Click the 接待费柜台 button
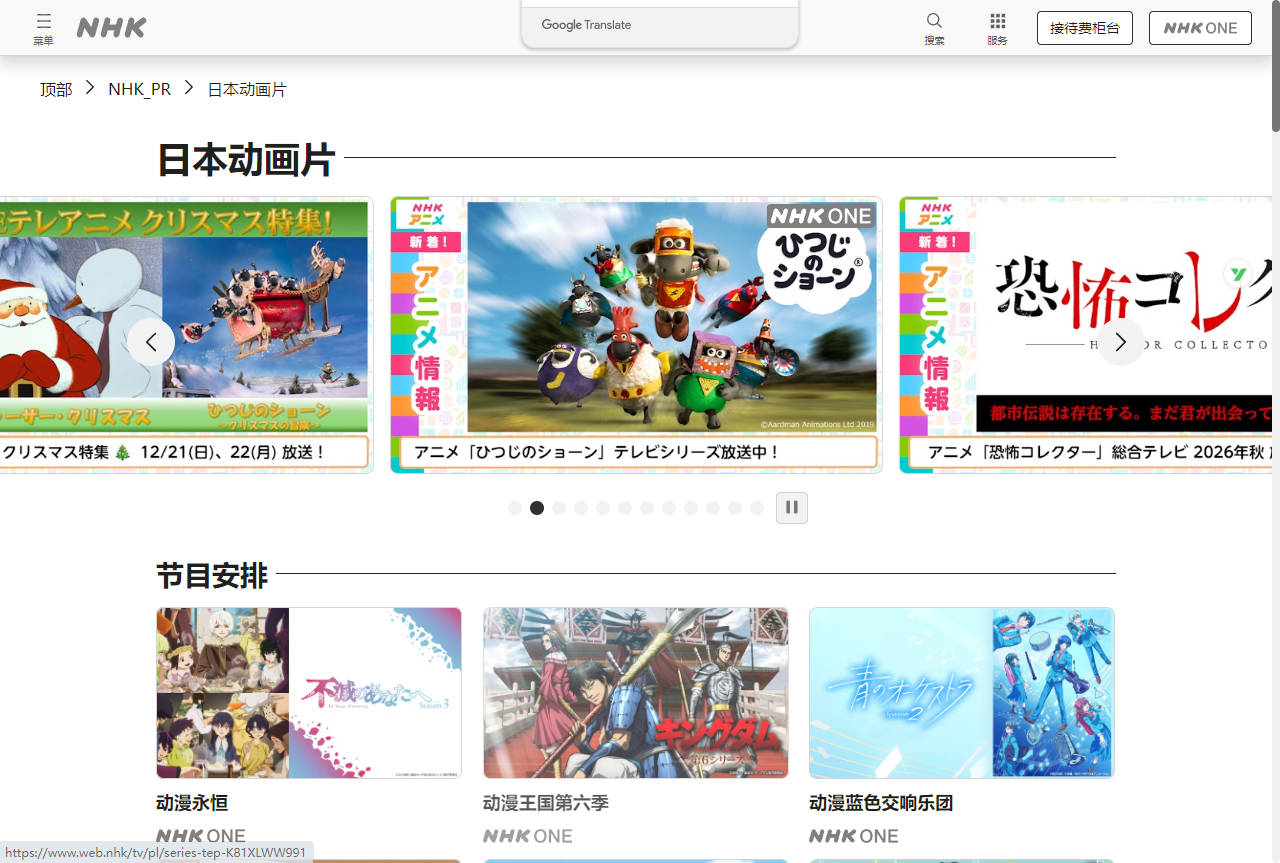Viewport: 1280px width, 863px height. coord(1084,27)
